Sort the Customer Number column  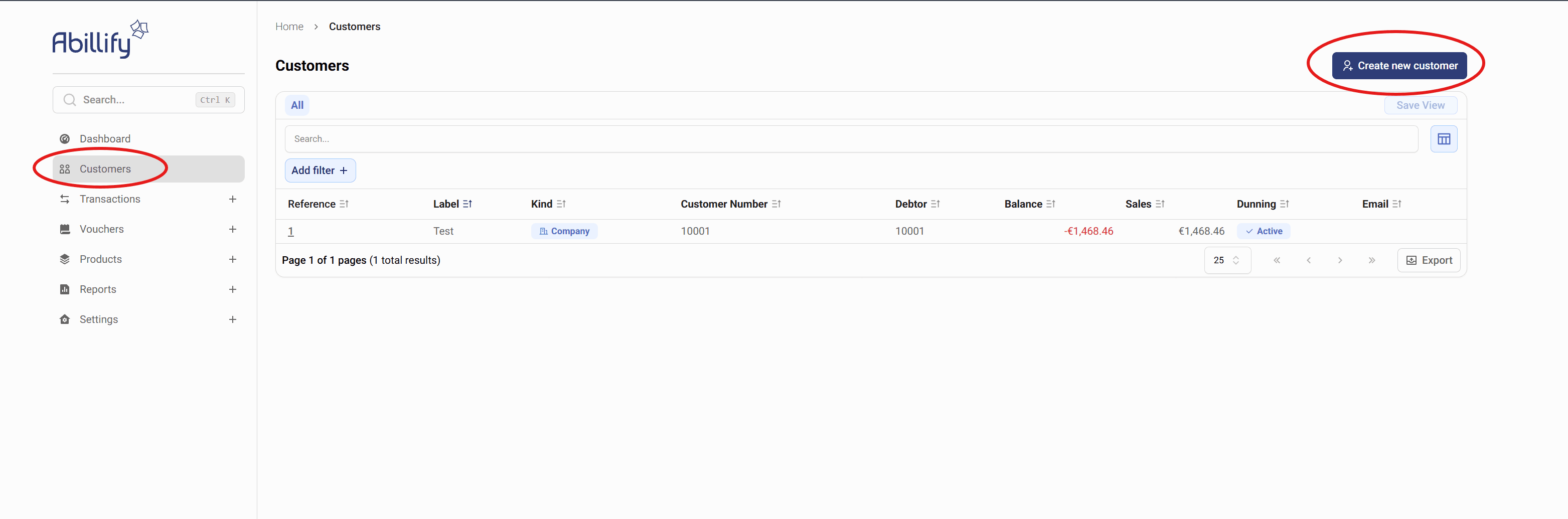(x=776, y=205)
